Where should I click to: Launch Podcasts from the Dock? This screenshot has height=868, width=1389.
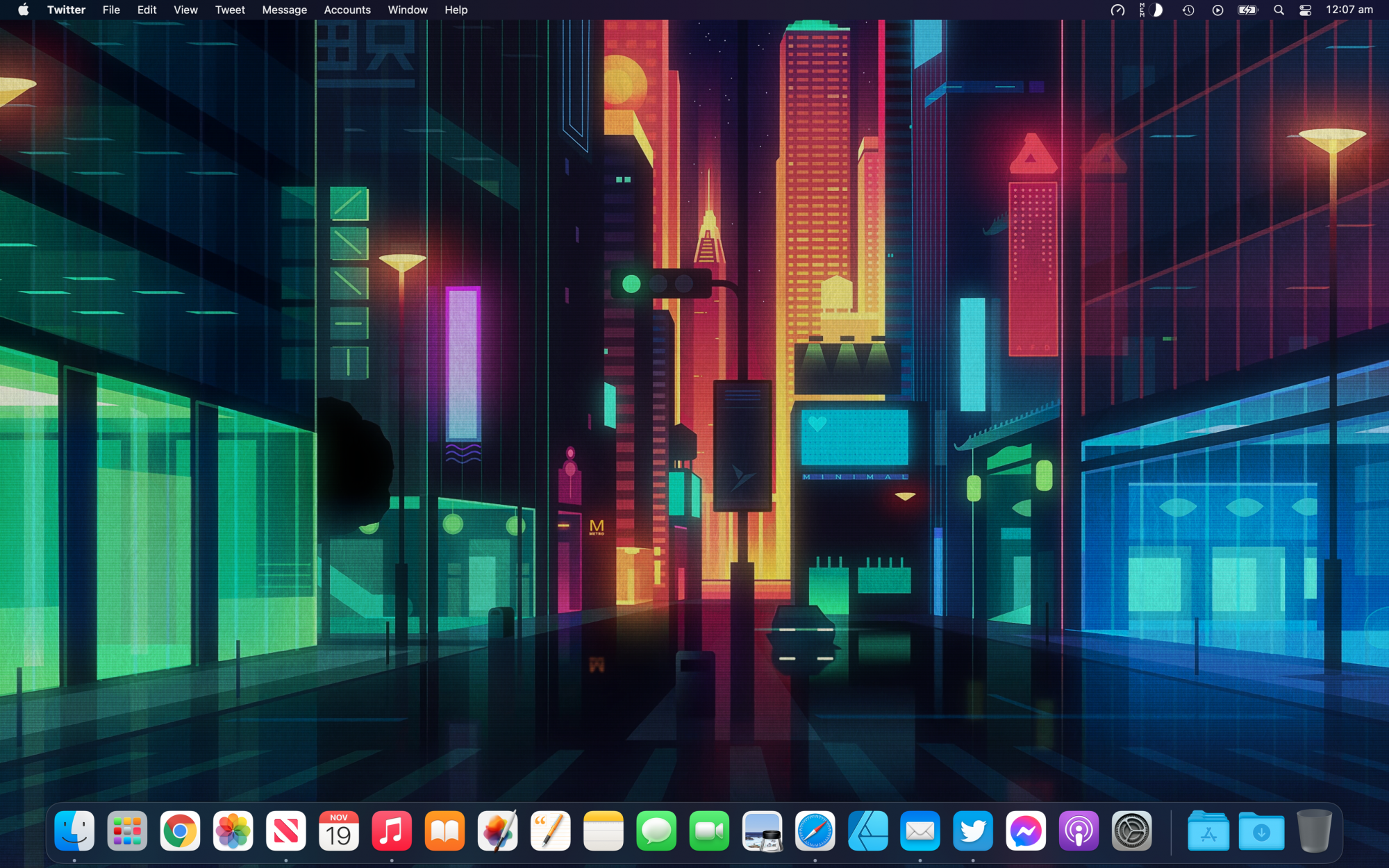(x=1079, y=831)
